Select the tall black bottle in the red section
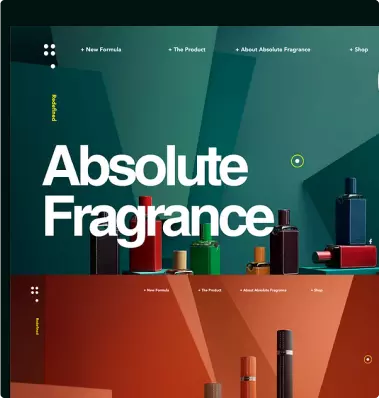This screenshot has height=398, width=379. (x=285, y=363)
